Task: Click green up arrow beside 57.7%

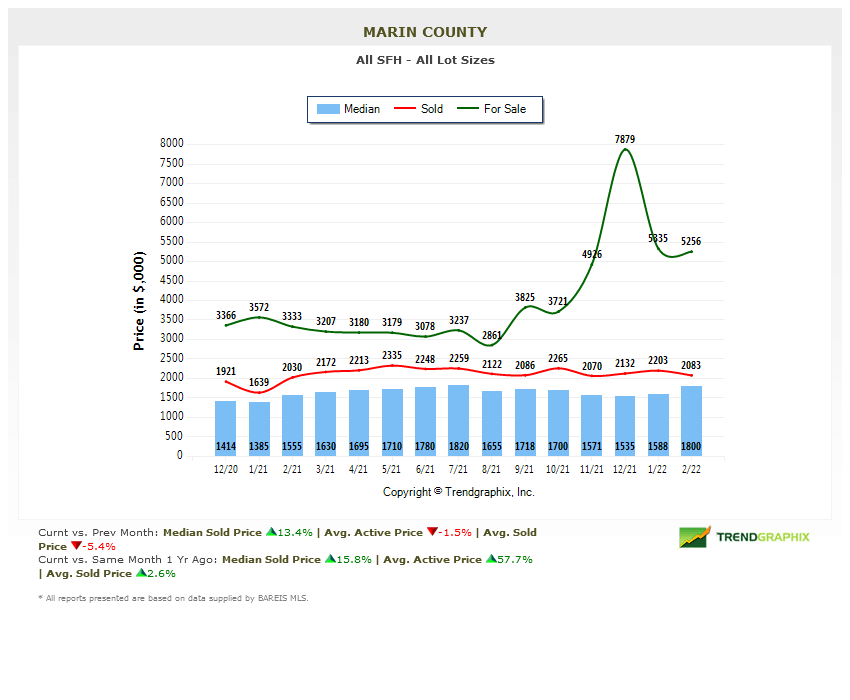Action: (491, 560)
